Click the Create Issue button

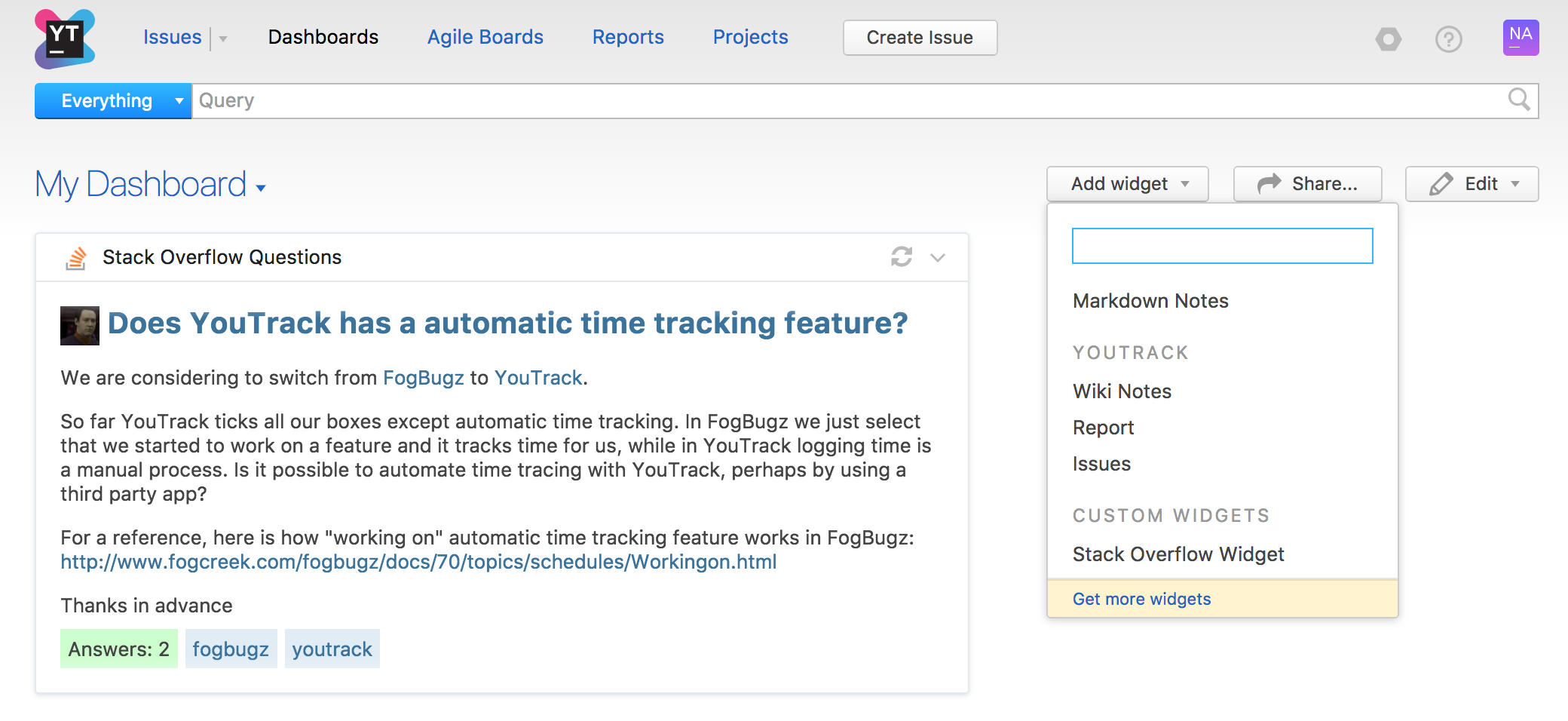(x=920, y=38)
